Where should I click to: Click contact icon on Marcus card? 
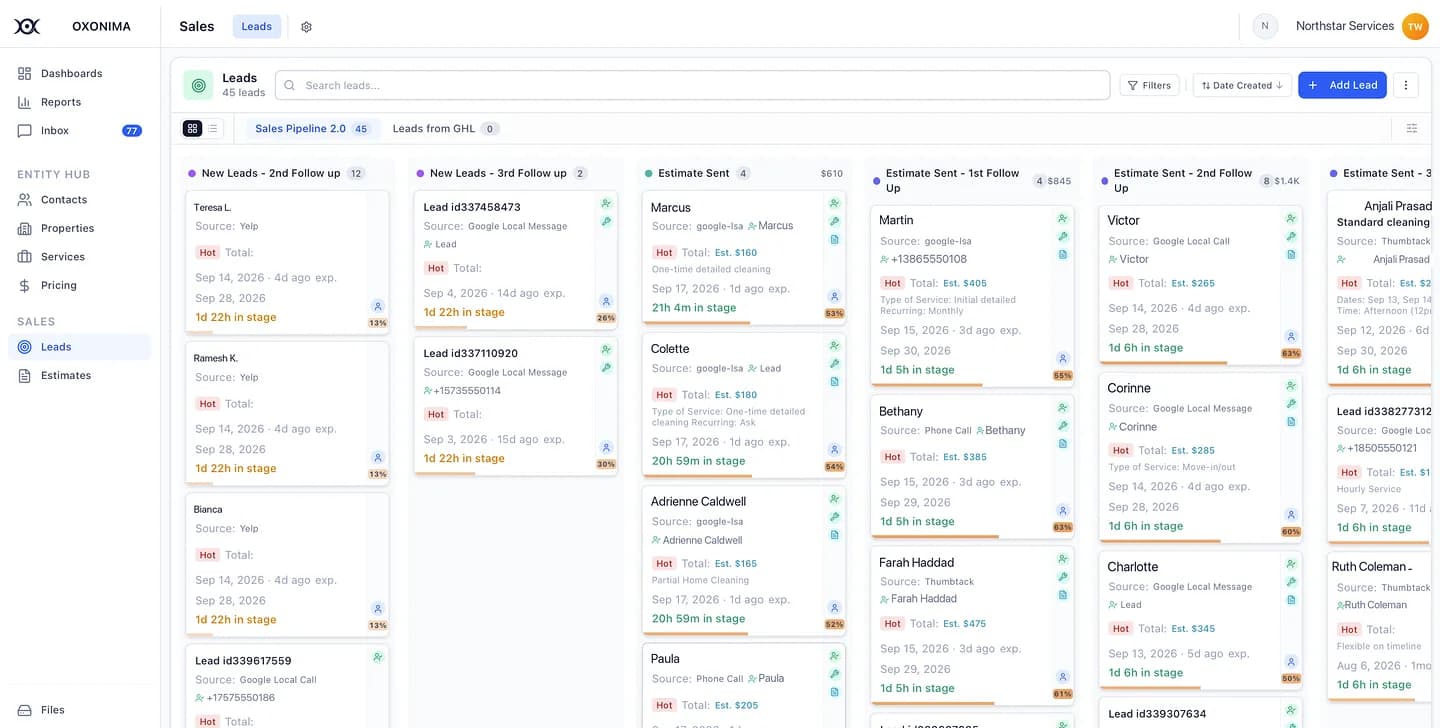834,204
